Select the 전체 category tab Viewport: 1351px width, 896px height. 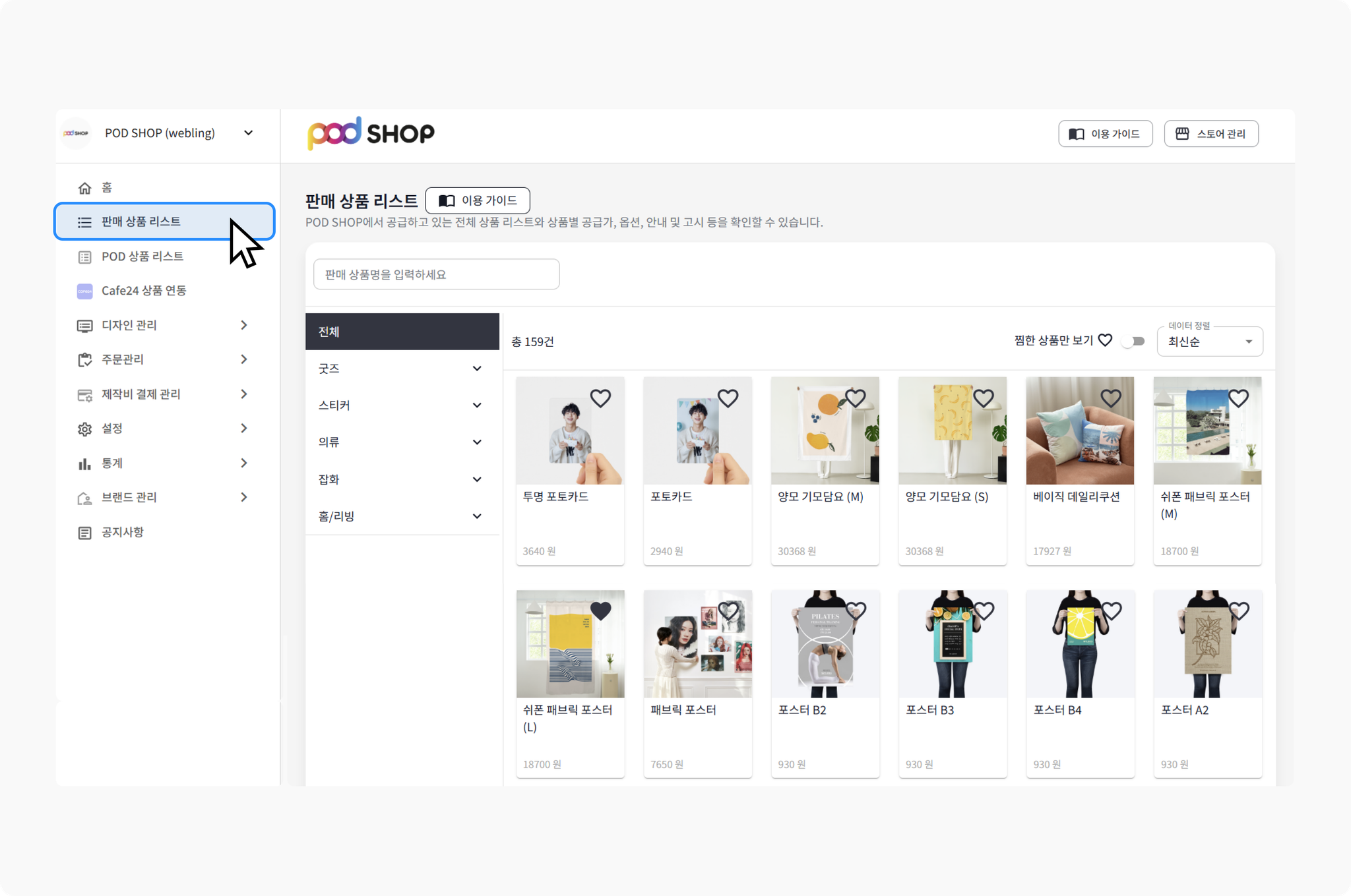(402, 332)
